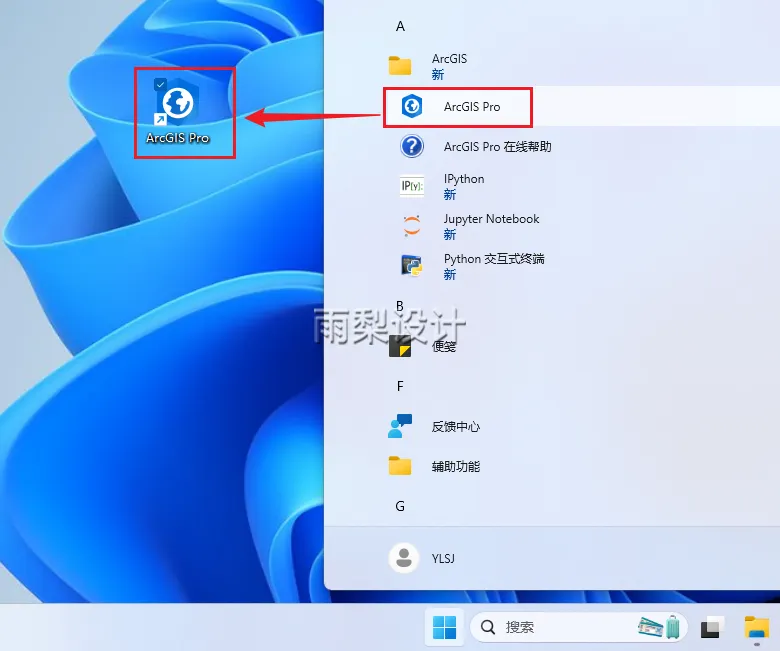Open Task View from the taskbar

click(712, 627)
